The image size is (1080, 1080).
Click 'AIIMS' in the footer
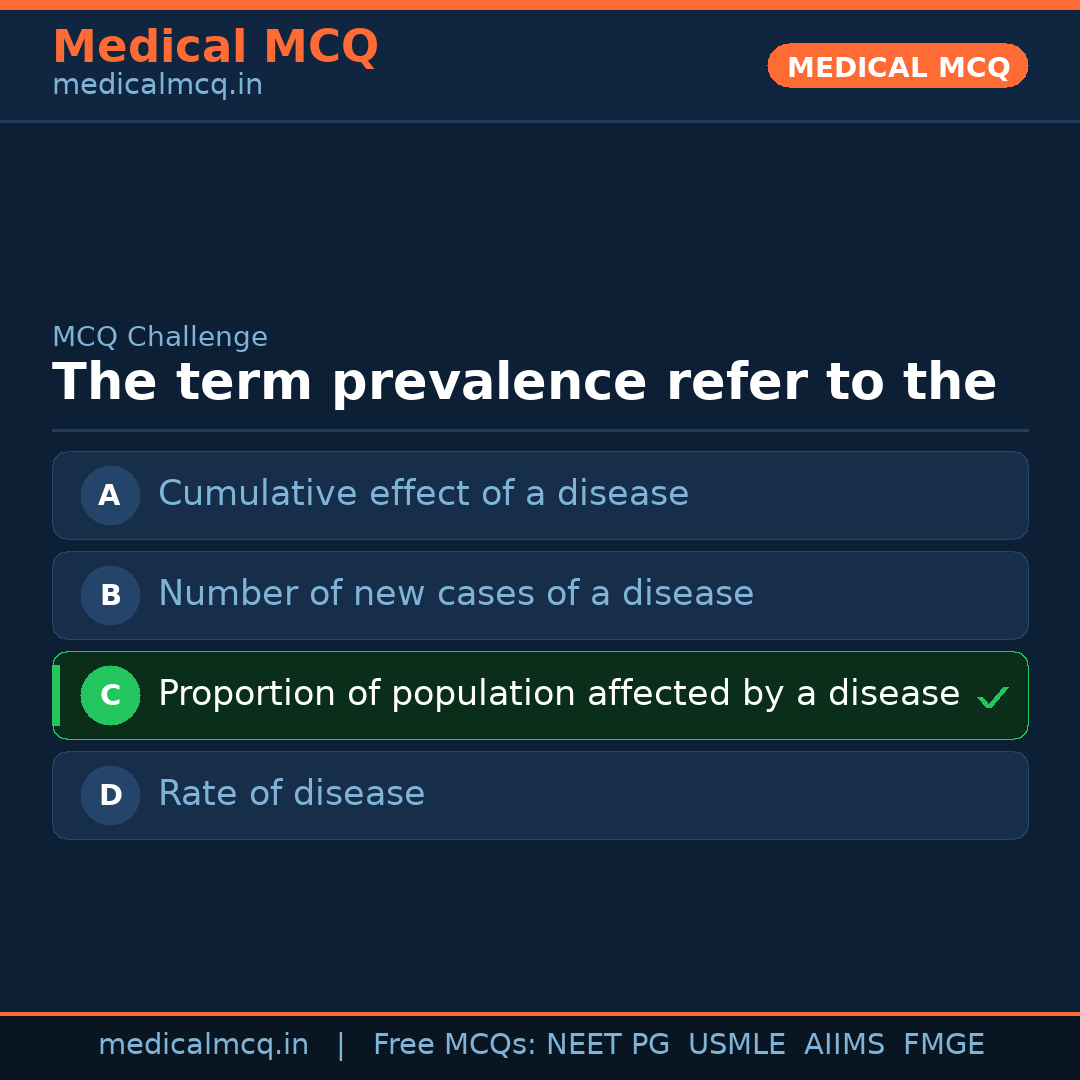pos(844,1045)
